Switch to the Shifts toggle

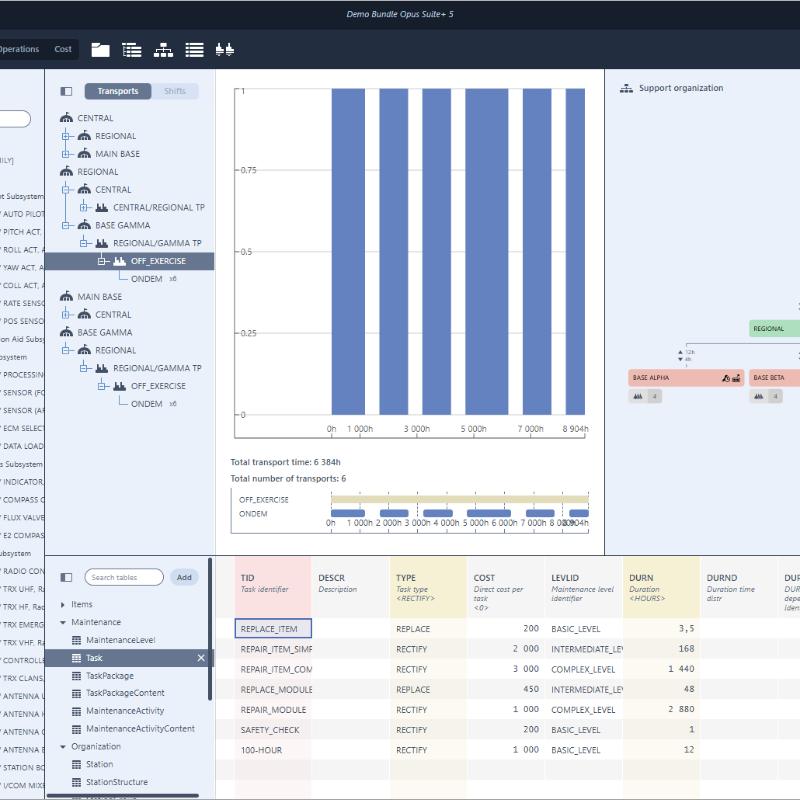click(175, 91)
